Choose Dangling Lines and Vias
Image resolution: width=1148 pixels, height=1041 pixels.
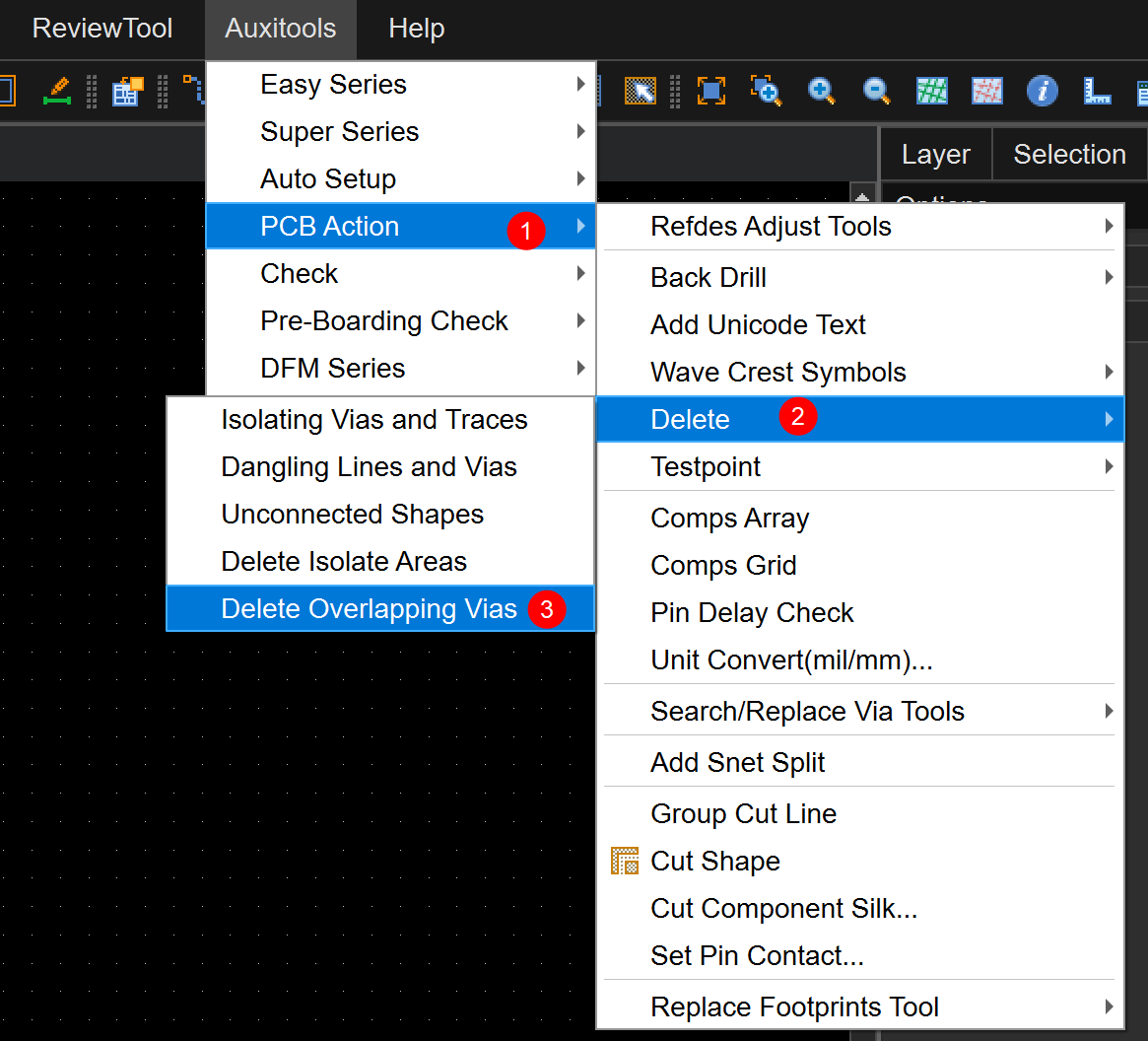point(369,466)
